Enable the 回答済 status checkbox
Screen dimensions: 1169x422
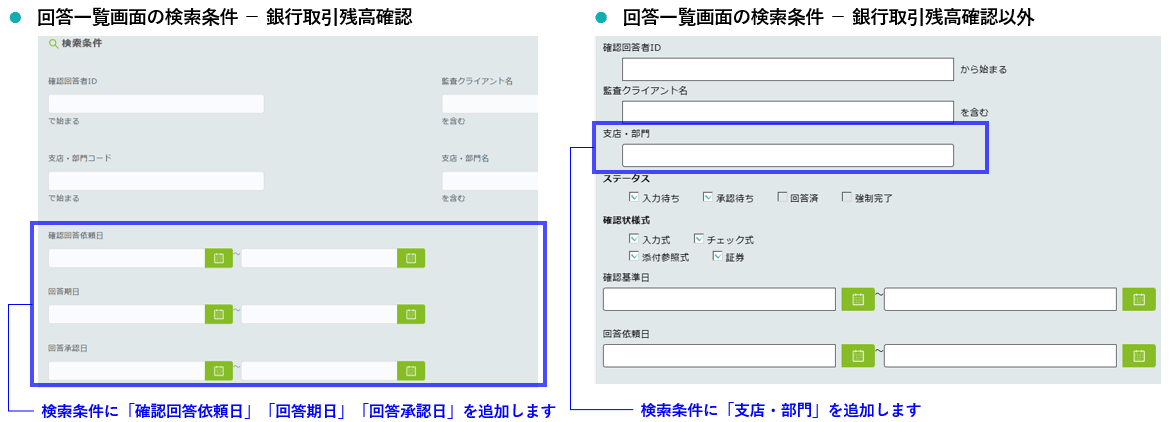point(782,198)
